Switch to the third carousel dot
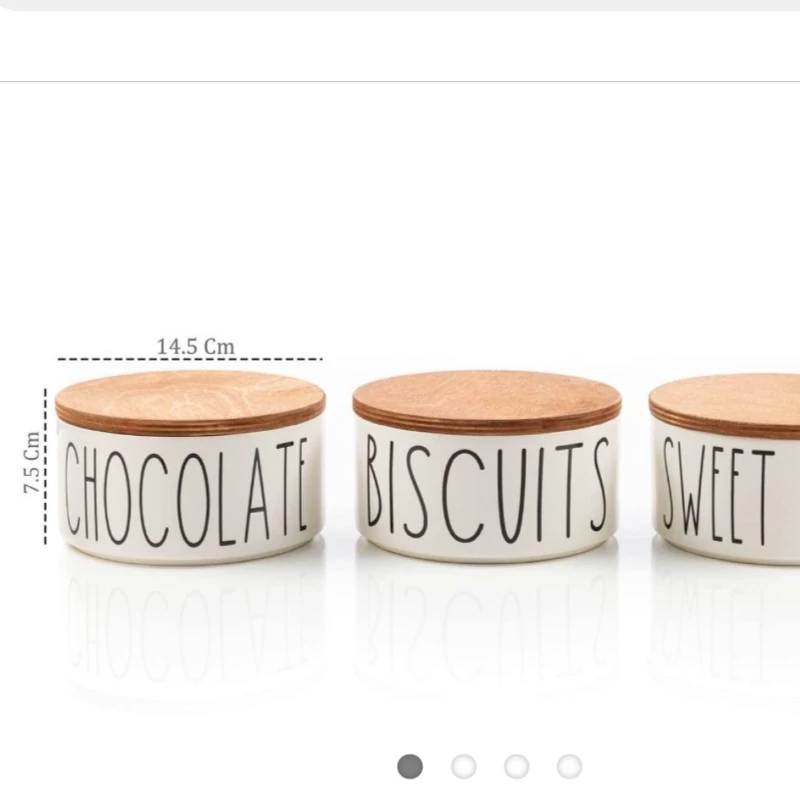The height and width of the screenshot is (800, 800). [516, 766]
